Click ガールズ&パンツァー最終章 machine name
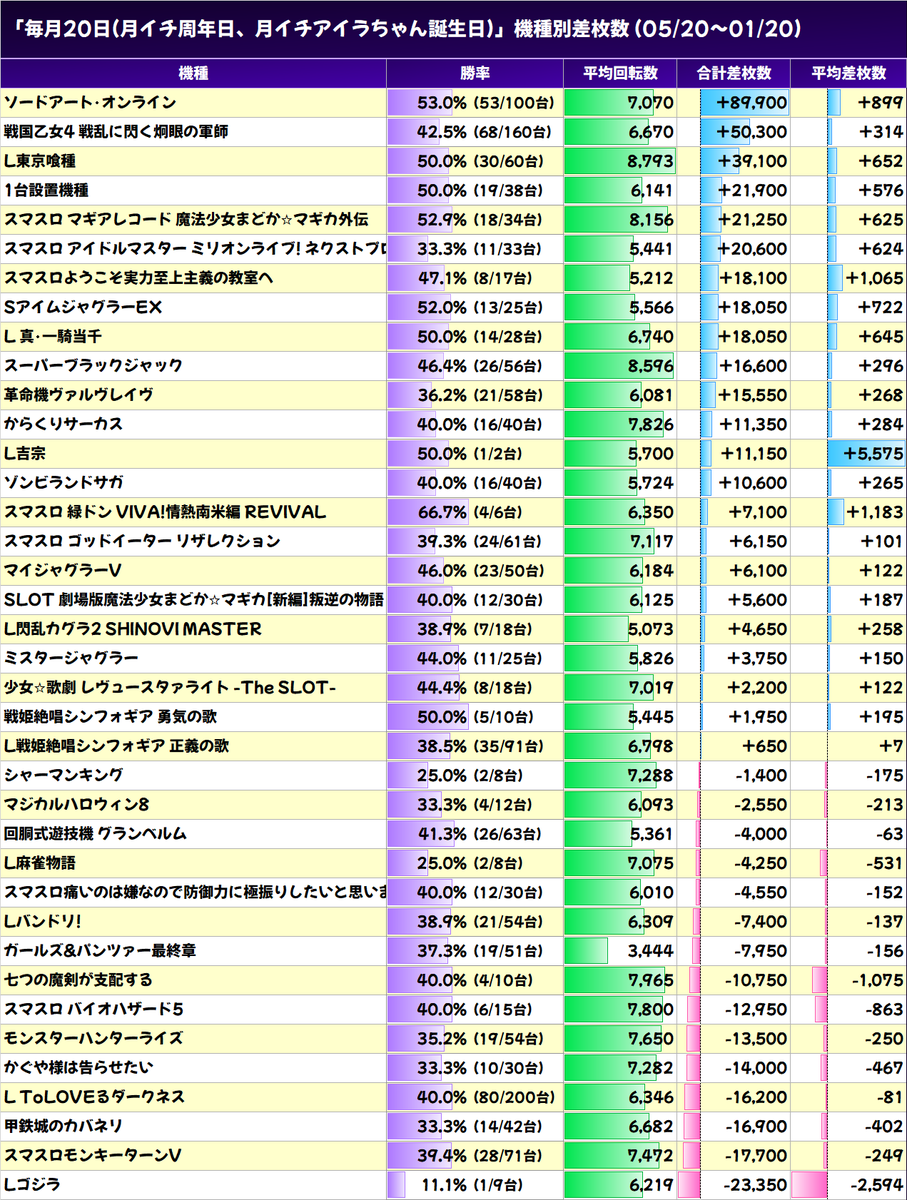This screenshot has height=1200, width=907. 99,950
